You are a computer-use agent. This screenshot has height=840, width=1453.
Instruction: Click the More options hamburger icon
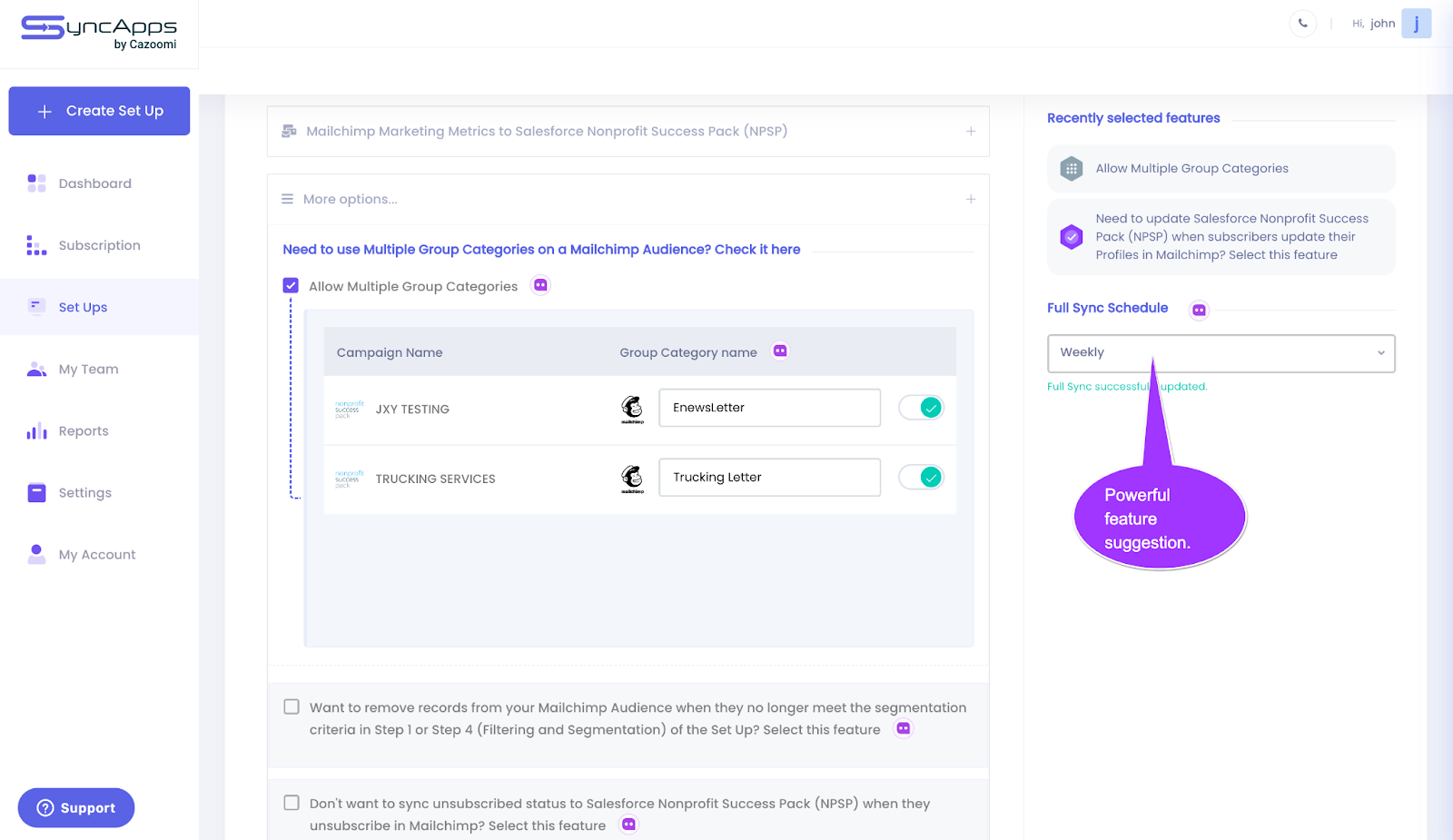click(x=287, y=199)
